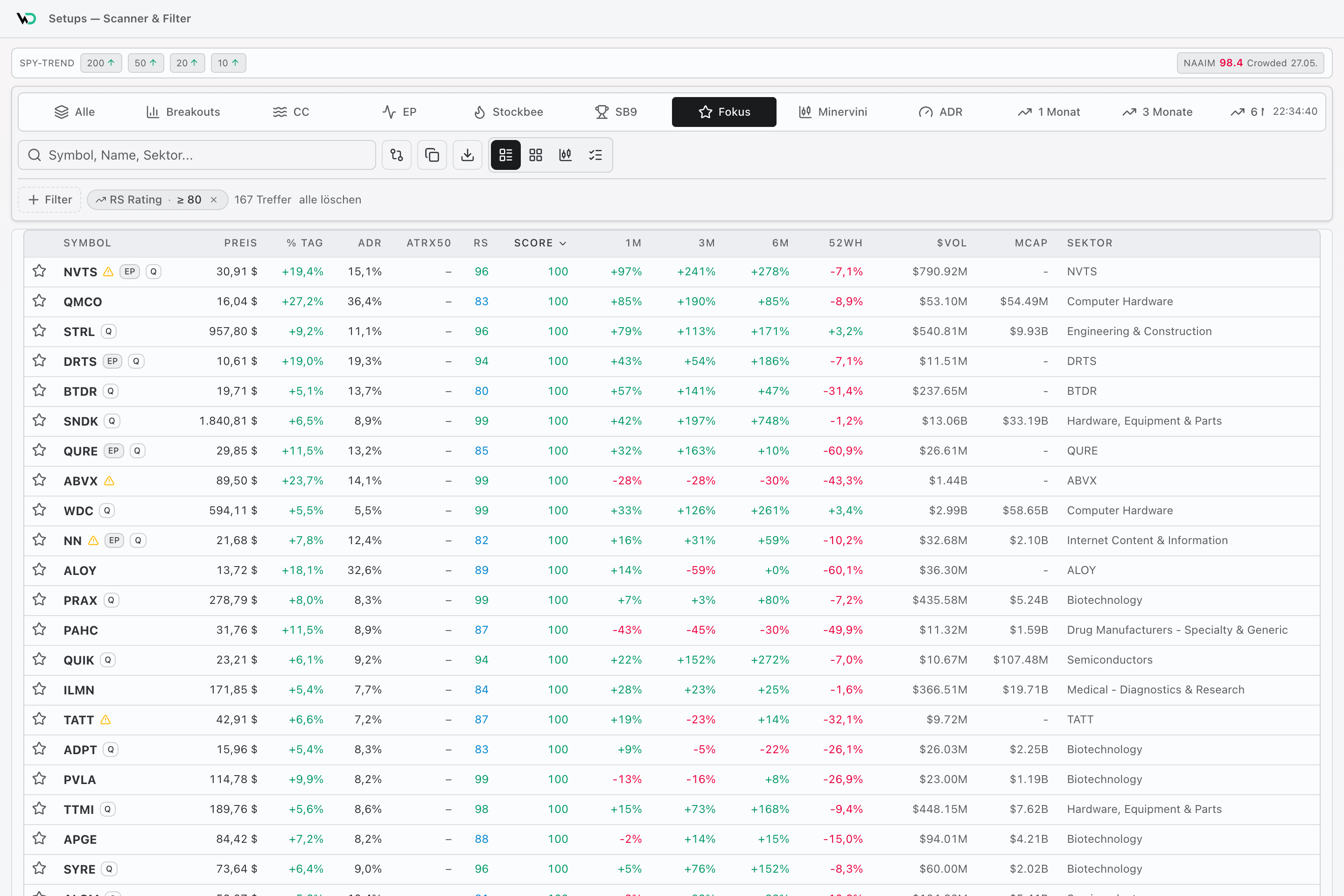Remove the RS Rating filter chip
Screen dimensions: 1344x896
tap(214, 199)
